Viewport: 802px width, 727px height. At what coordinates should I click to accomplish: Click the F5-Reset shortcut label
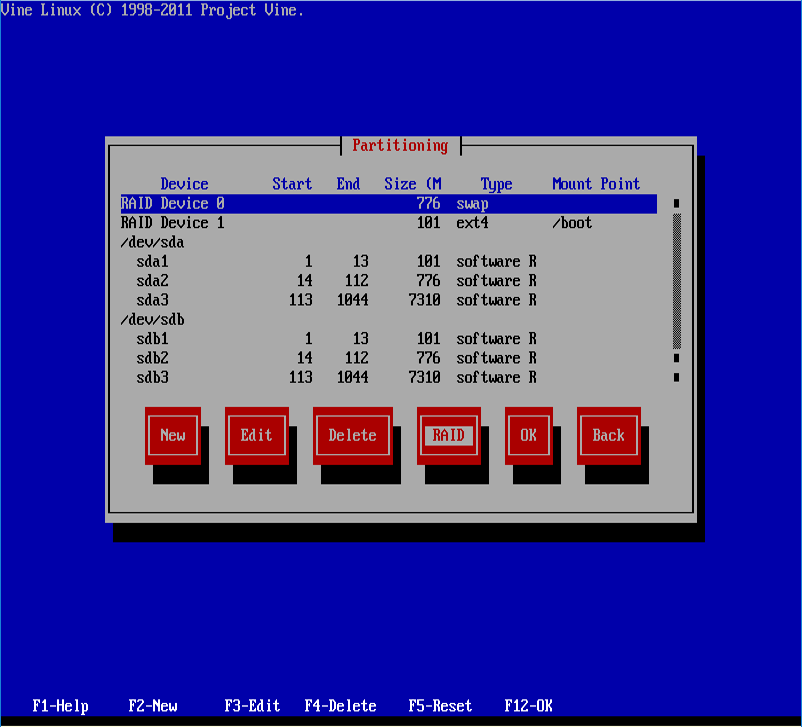[440, 706]
